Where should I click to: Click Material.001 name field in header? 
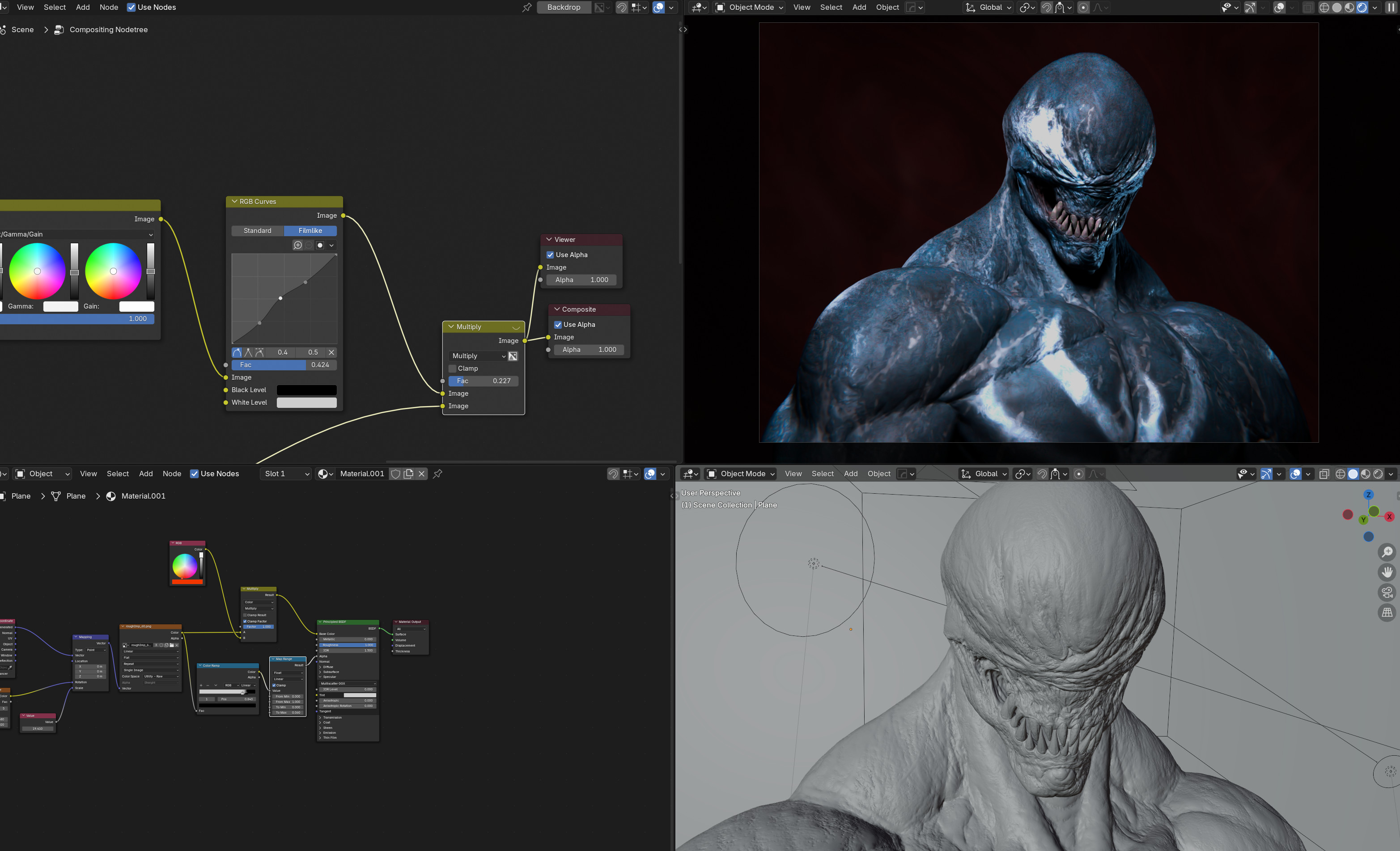[362, 474]
